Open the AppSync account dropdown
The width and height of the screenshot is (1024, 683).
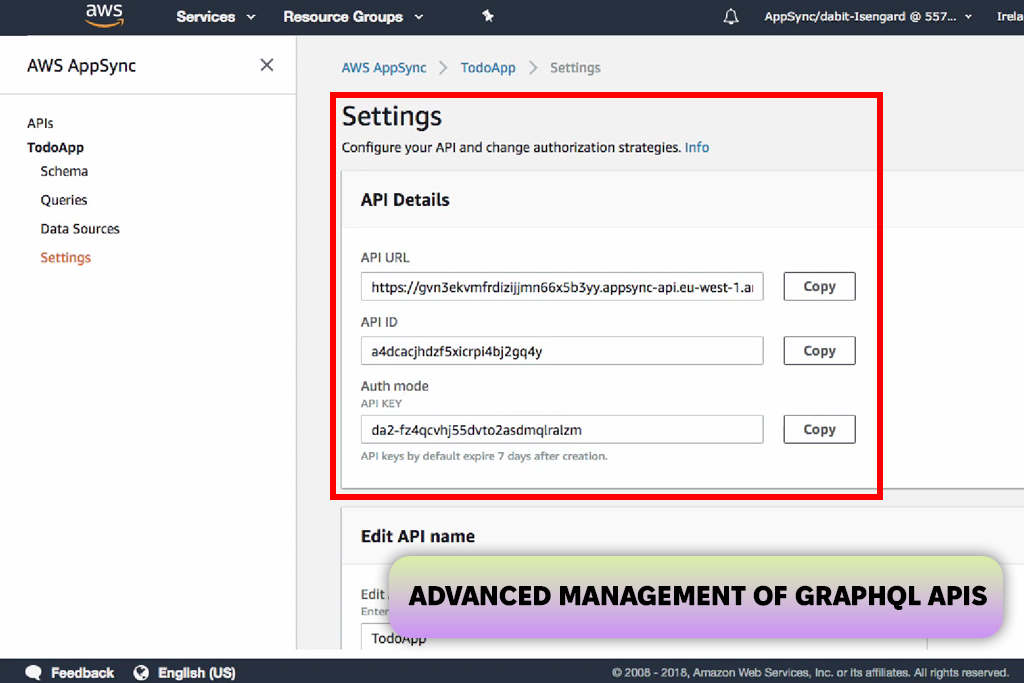(867, 17)
